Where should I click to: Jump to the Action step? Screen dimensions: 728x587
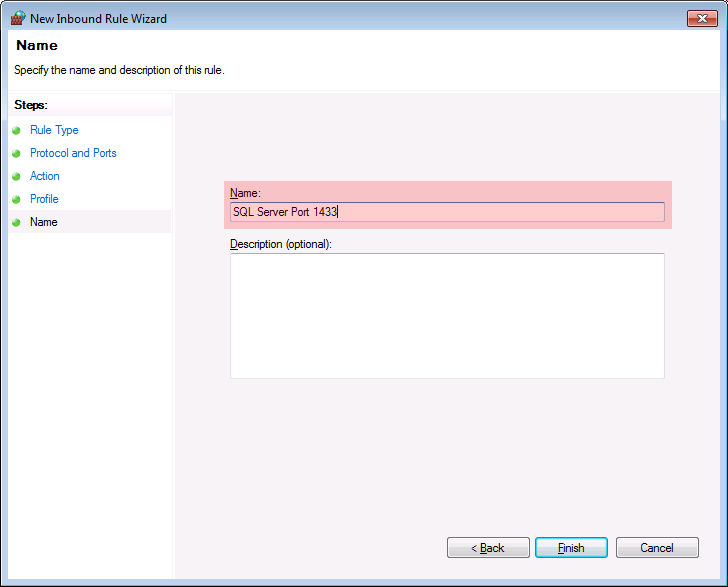point(45,176)
